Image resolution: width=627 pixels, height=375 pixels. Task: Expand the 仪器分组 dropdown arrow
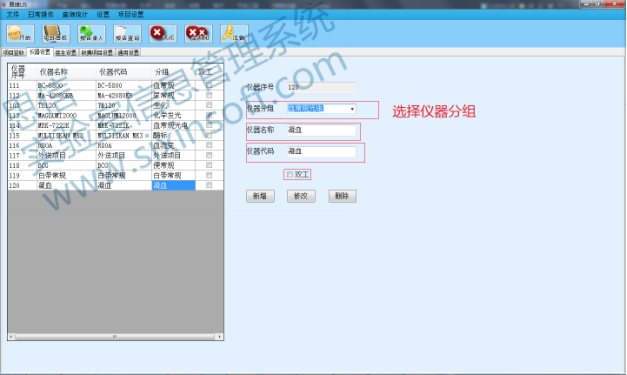pyautogui.click(x=352, y=109)
